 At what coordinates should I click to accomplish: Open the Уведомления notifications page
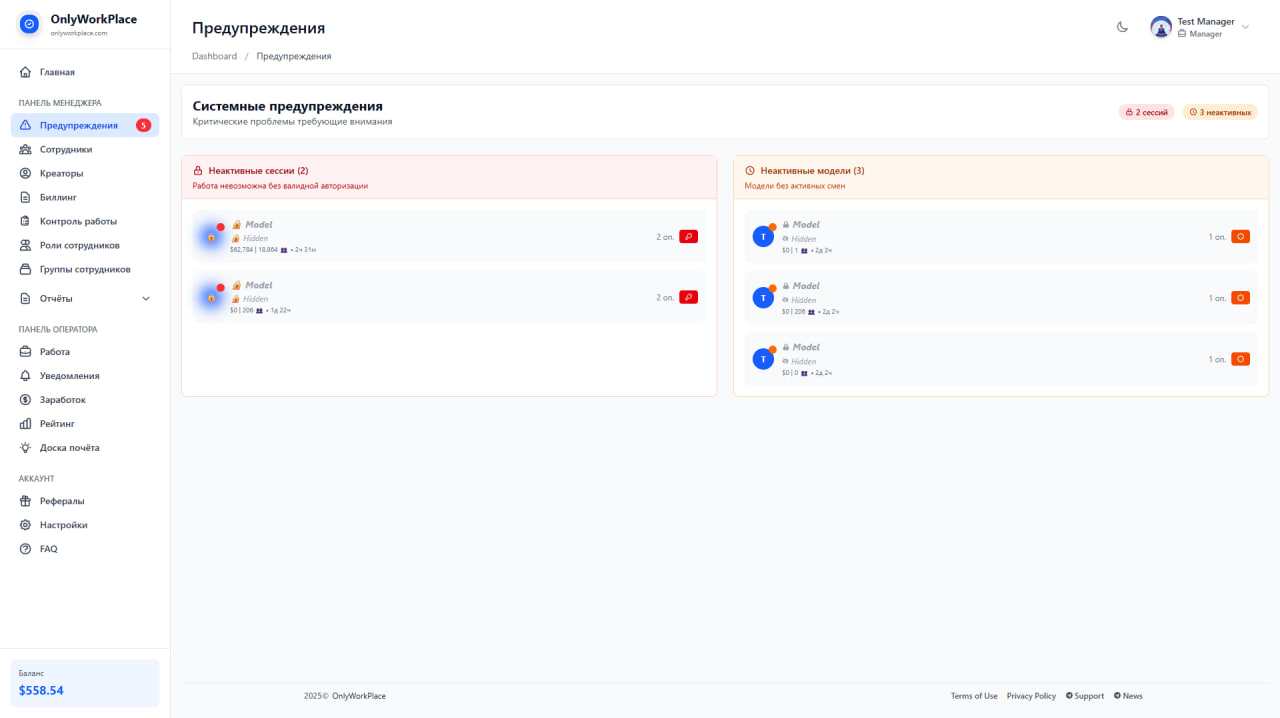point(67,375)
